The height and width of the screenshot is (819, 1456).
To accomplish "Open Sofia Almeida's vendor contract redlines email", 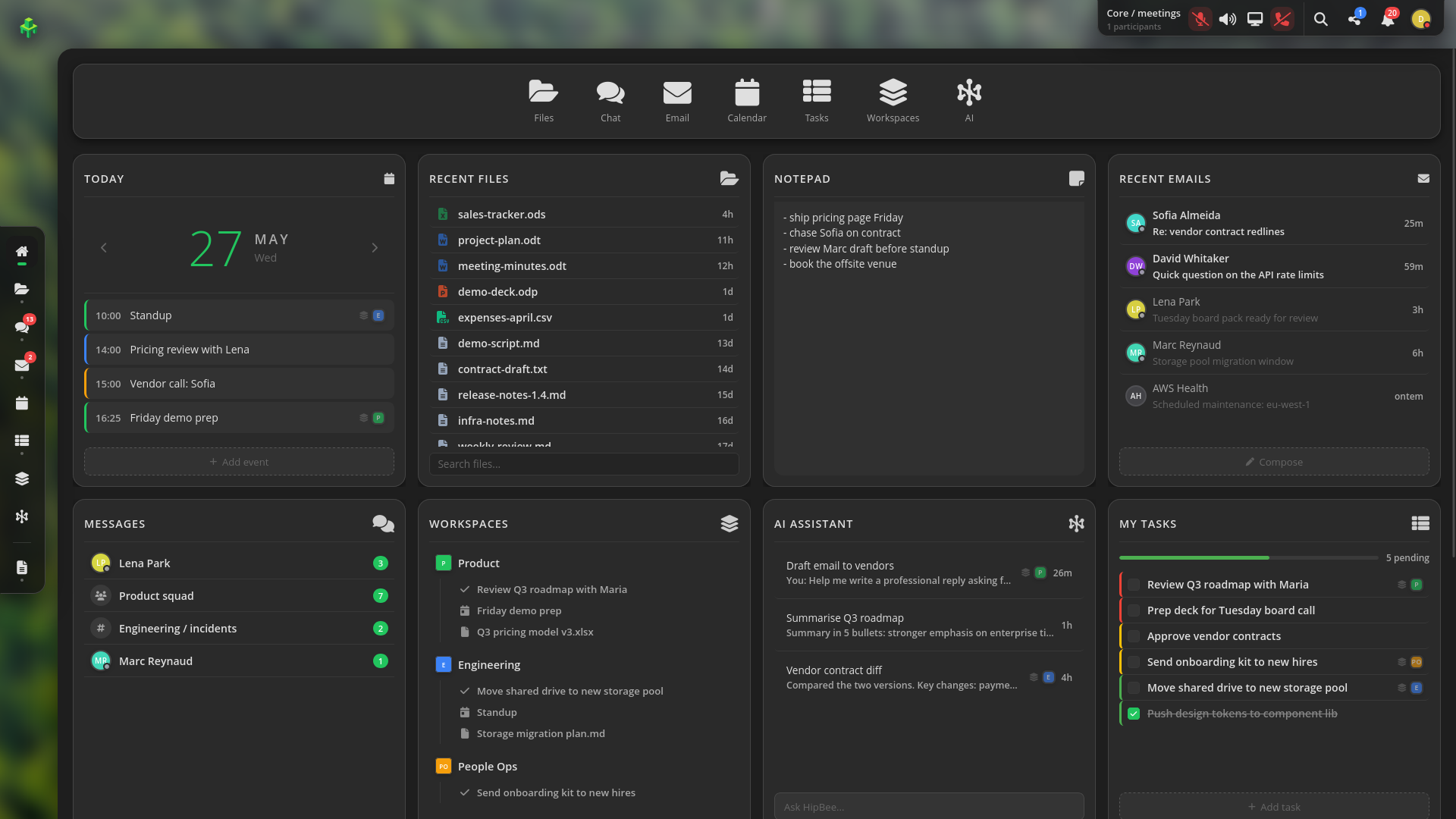I will click(1274, 223).
